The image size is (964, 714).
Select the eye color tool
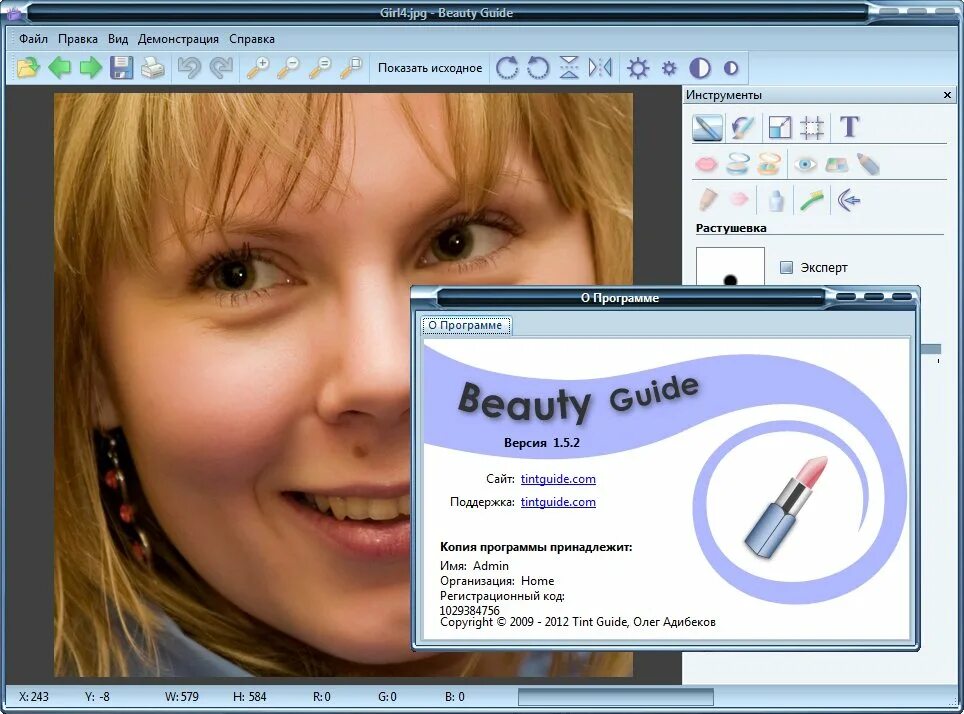coord(805,164)
